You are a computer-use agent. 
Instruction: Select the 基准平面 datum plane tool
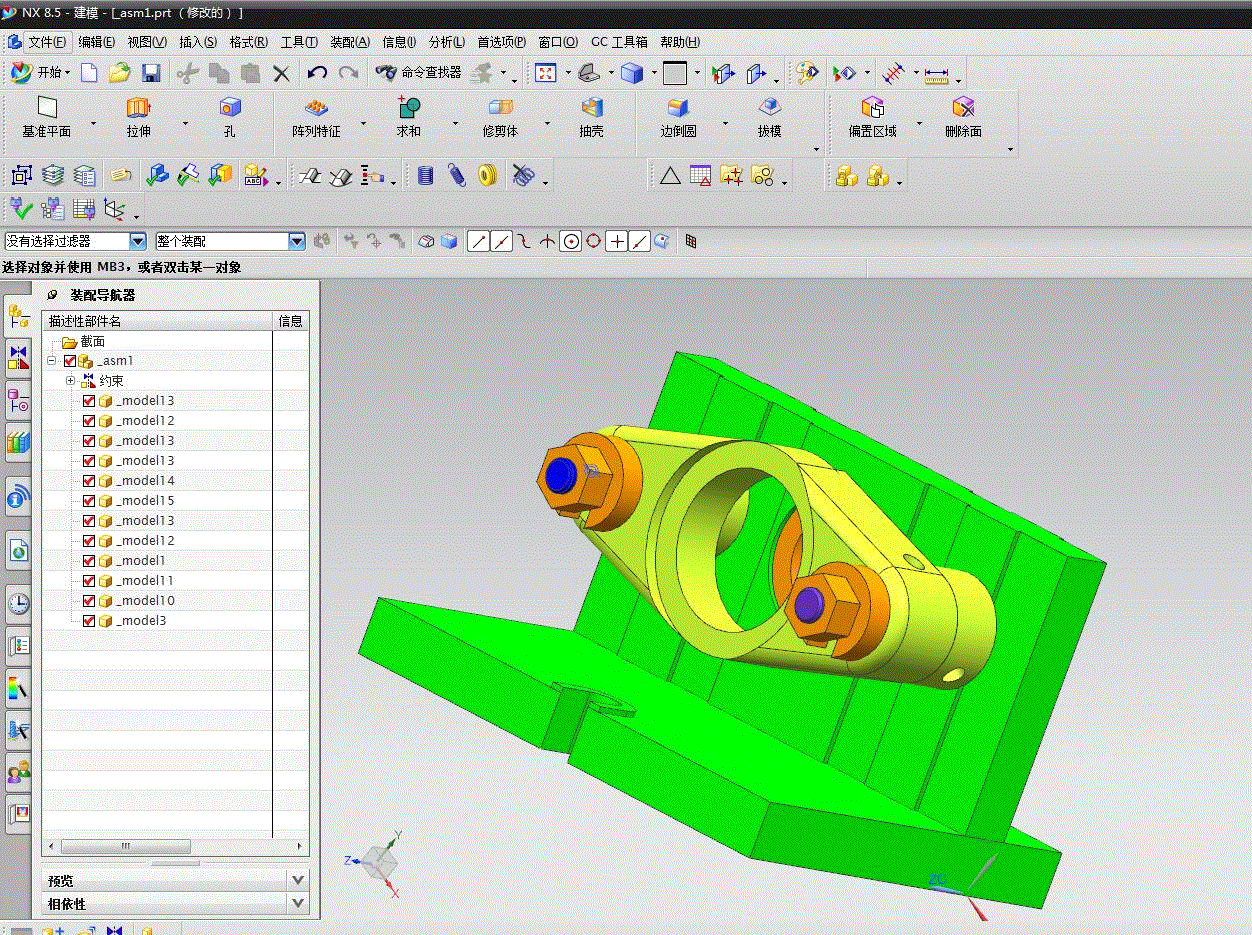(x=46, y=118)
